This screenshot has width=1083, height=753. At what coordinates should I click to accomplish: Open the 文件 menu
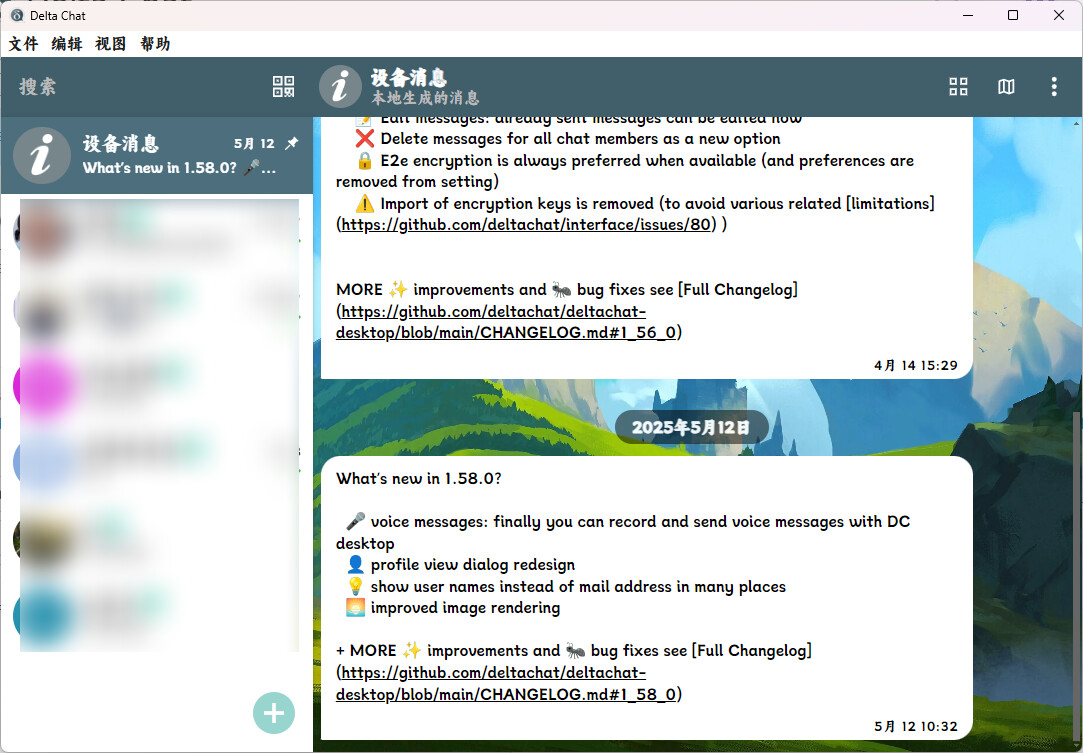(23, 44)
